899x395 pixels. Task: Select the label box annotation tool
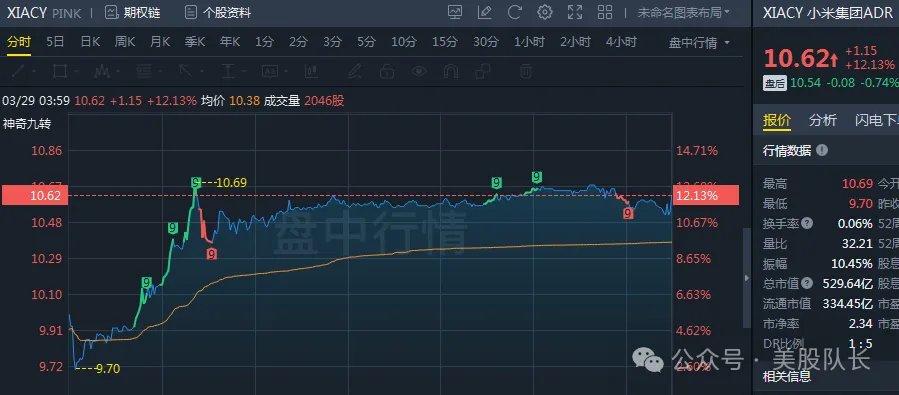click(269, 71)
